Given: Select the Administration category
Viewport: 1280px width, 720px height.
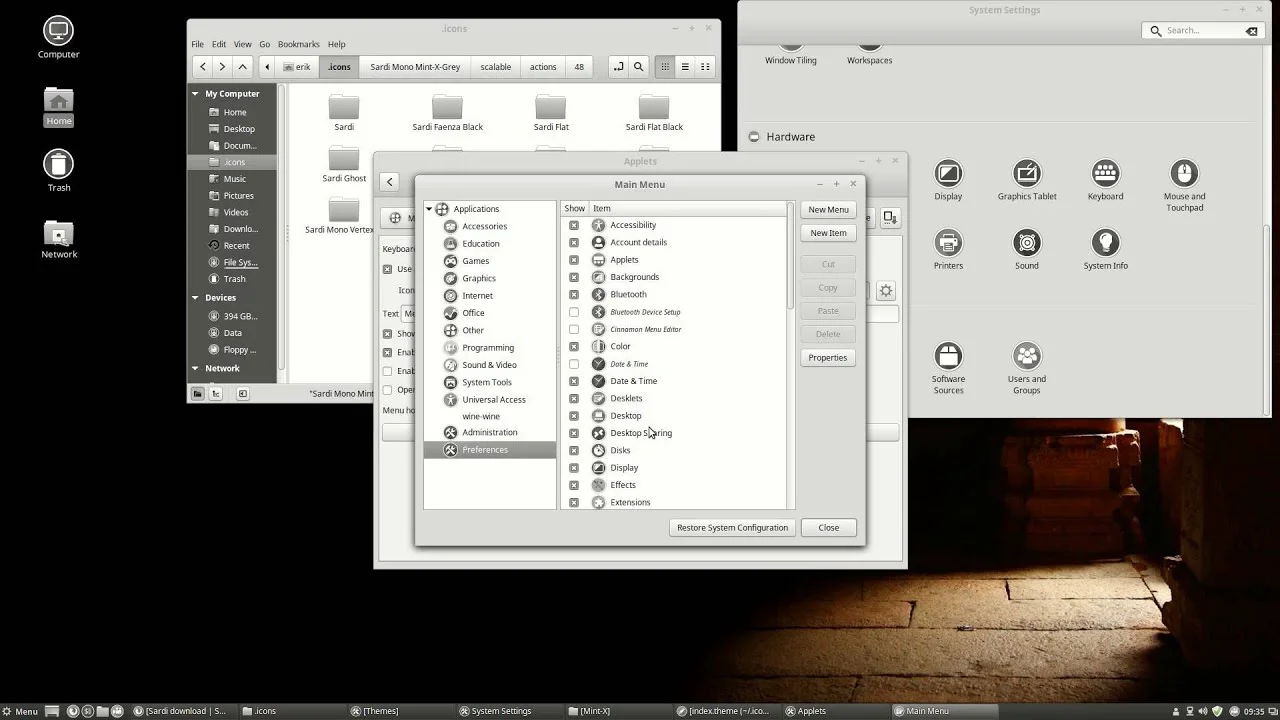Looking at the screenshot, I should click(489, 433).
